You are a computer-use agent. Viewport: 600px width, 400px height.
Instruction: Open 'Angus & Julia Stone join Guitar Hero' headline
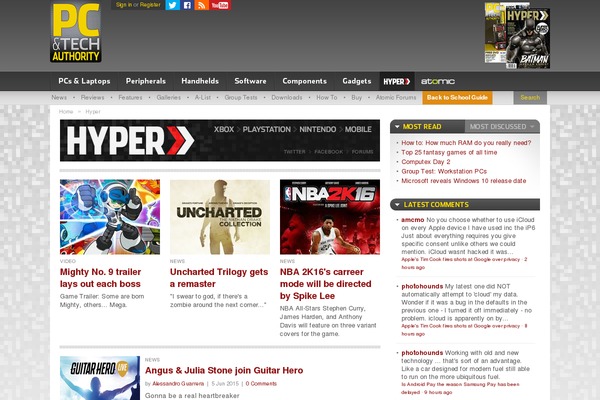[x=224, y=371]
